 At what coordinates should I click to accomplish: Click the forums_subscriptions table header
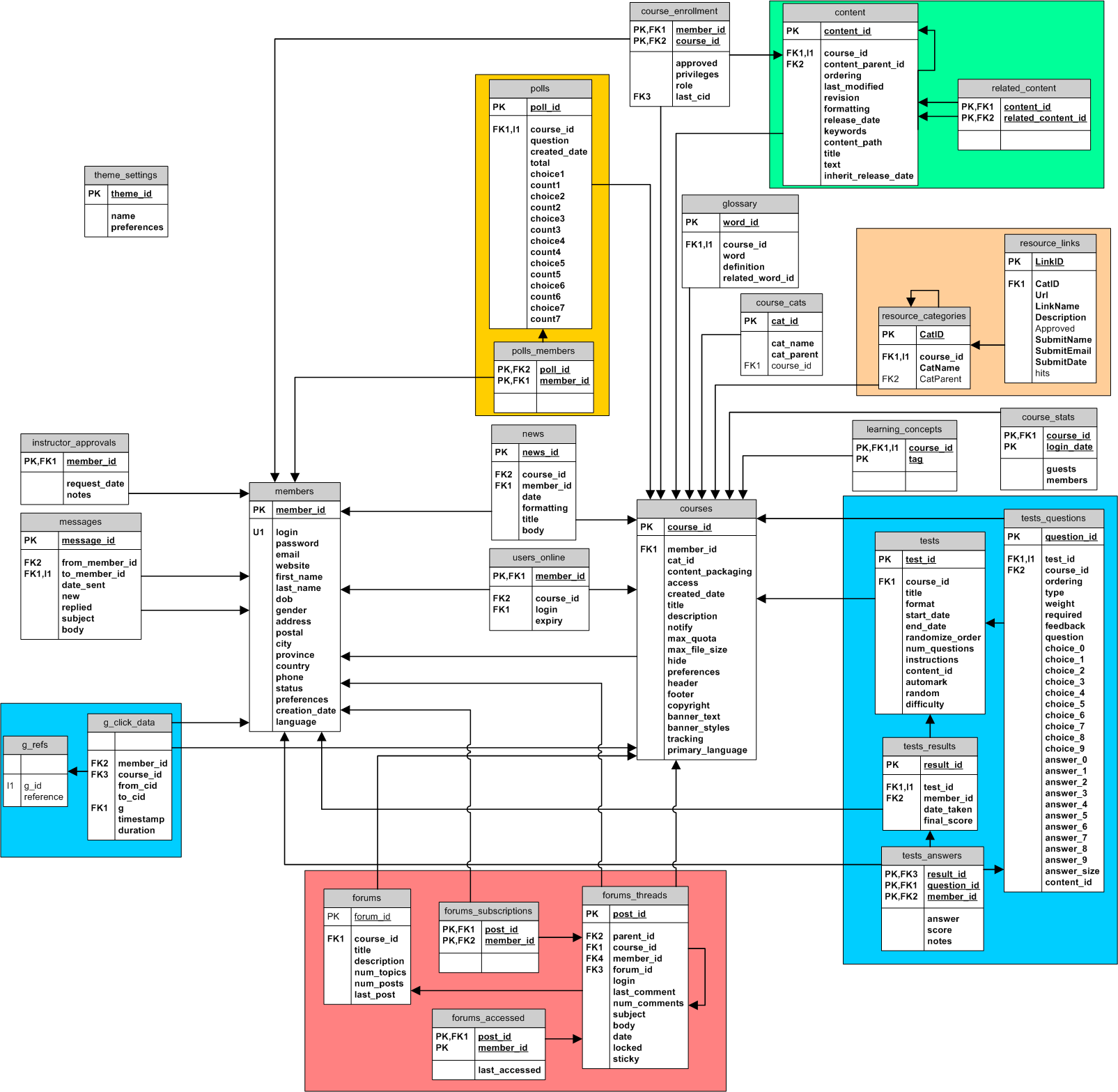click(488, 912)
